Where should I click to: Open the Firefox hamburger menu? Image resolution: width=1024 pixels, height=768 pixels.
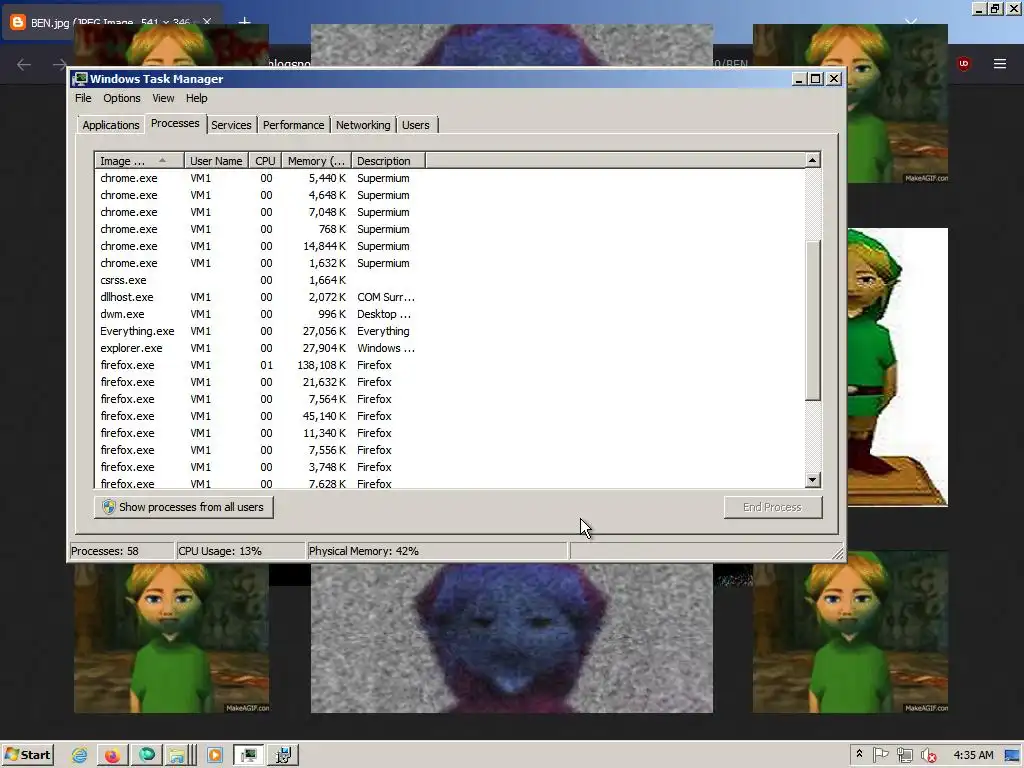pyautogui.click(x=1000, y=63)
